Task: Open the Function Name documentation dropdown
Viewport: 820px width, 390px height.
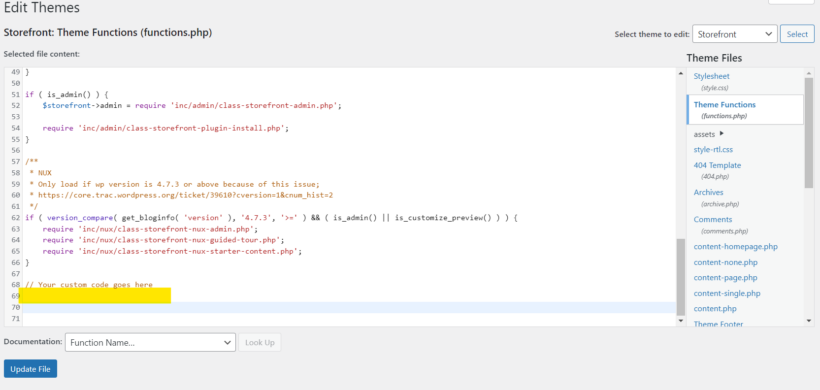Action: pos(150,342)
